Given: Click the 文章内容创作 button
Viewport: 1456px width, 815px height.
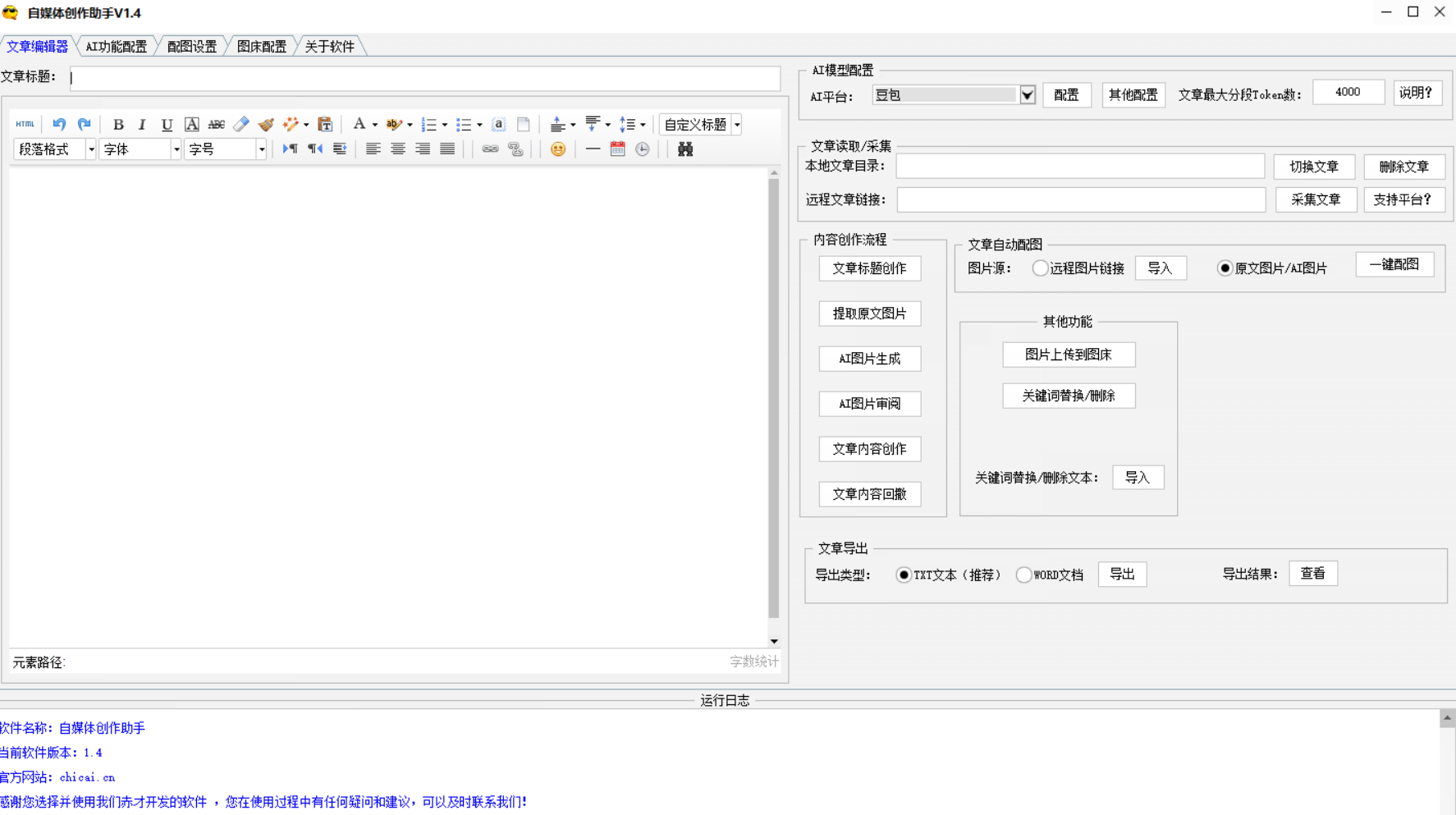Looking at the screenshot, I should [870, 449].
